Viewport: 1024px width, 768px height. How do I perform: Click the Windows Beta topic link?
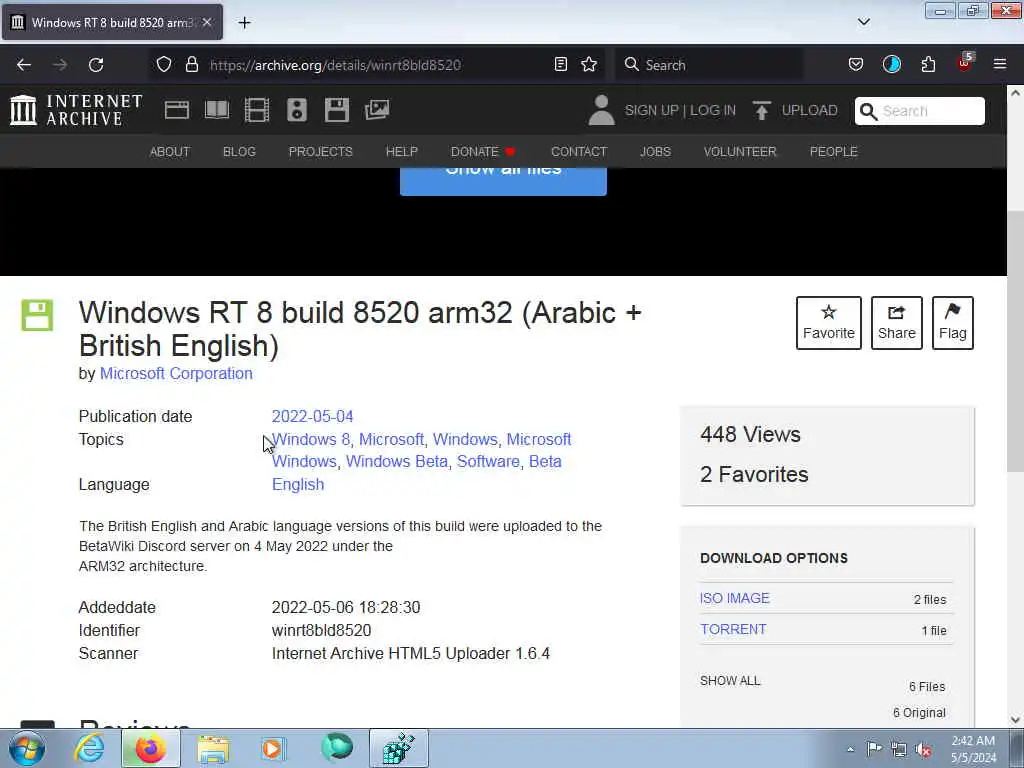tap(396, 462)
